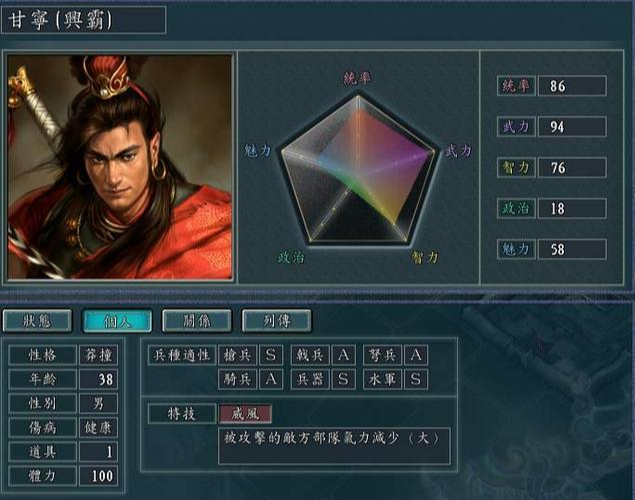Select the 武力 value field showing 94

[x=572, y=127]
